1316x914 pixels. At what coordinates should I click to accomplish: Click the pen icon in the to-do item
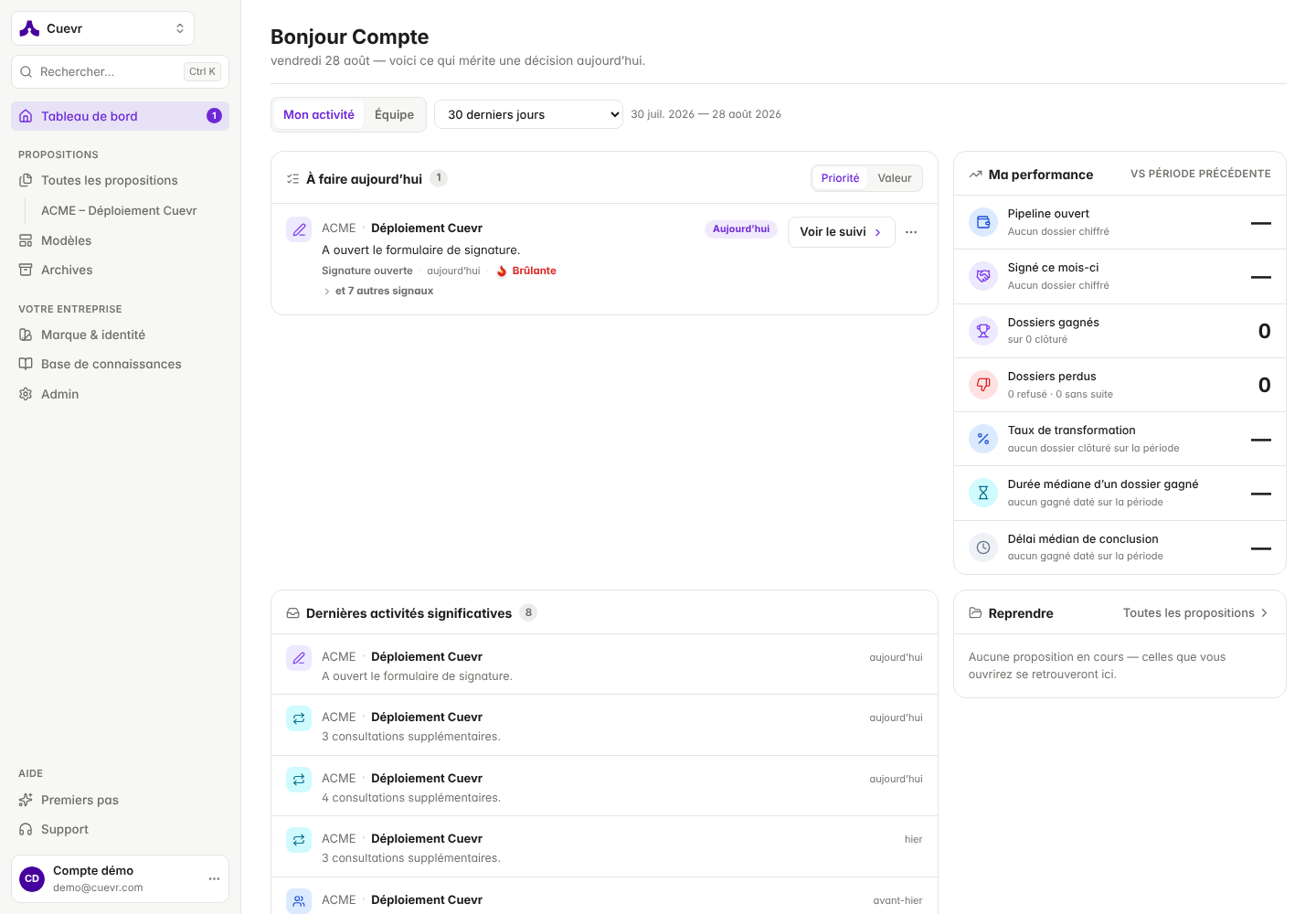(299, 229)
